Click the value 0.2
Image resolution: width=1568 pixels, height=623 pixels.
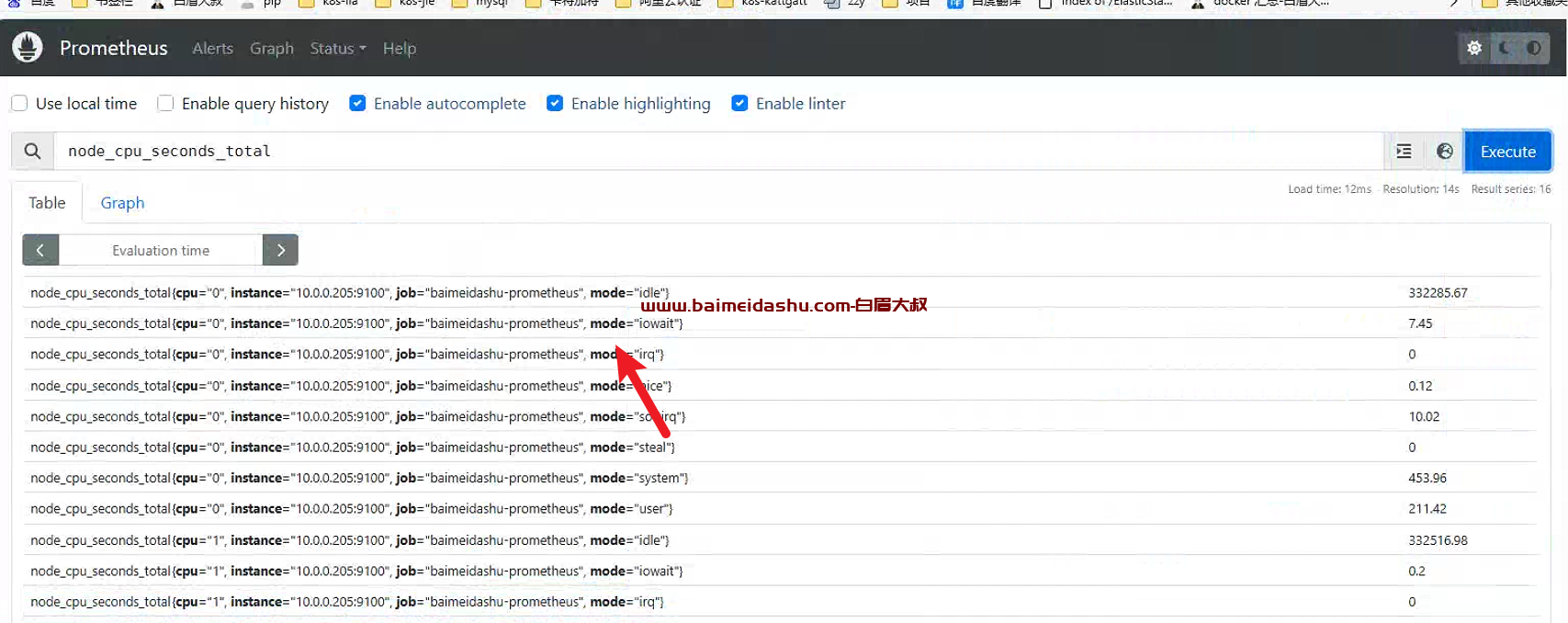click(x=1416, y=571)
